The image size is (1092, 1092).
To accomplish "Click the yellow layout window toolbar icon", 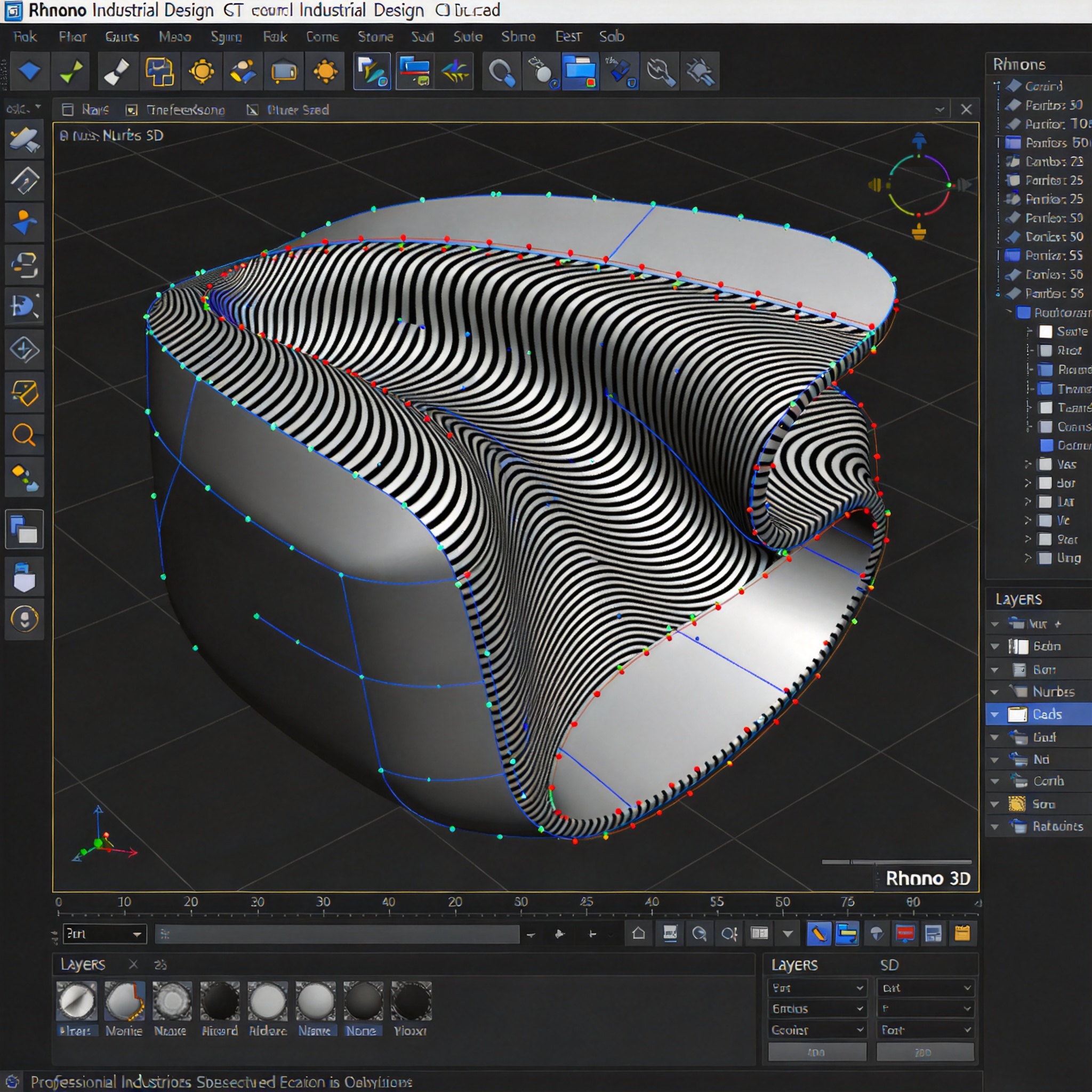I will pos(159,72).
